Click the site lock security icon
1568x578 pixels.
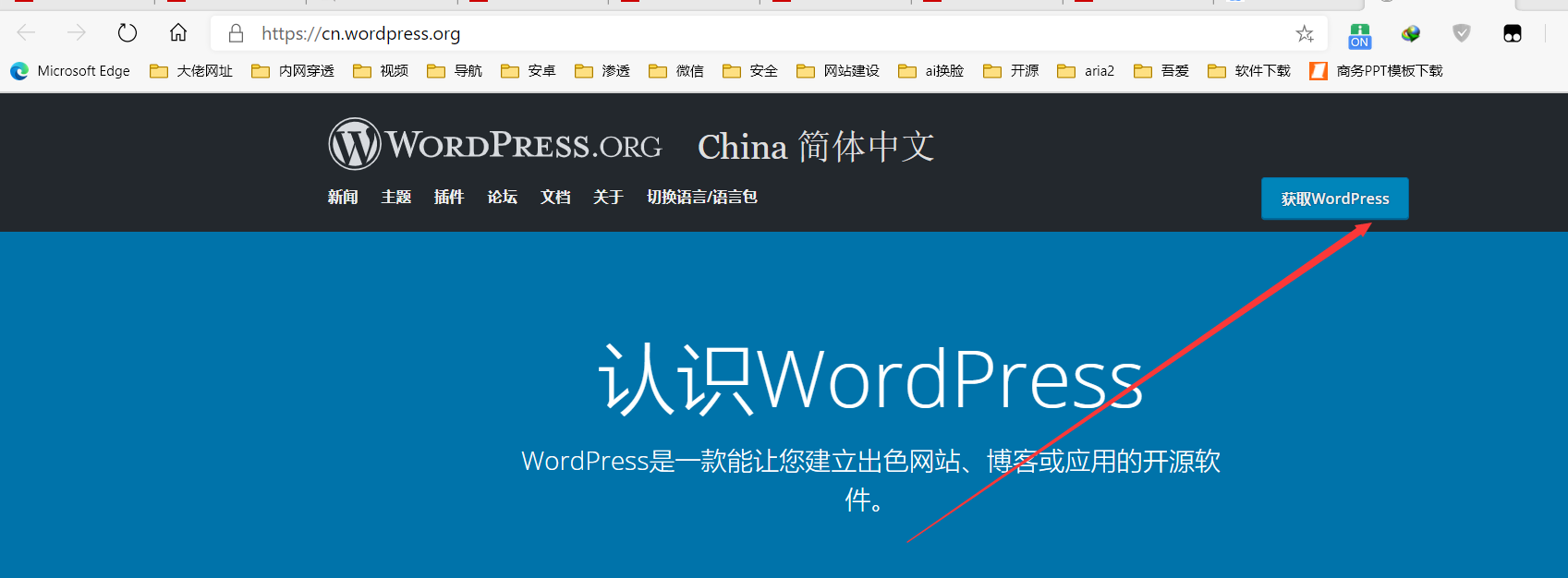click(237, 33)
